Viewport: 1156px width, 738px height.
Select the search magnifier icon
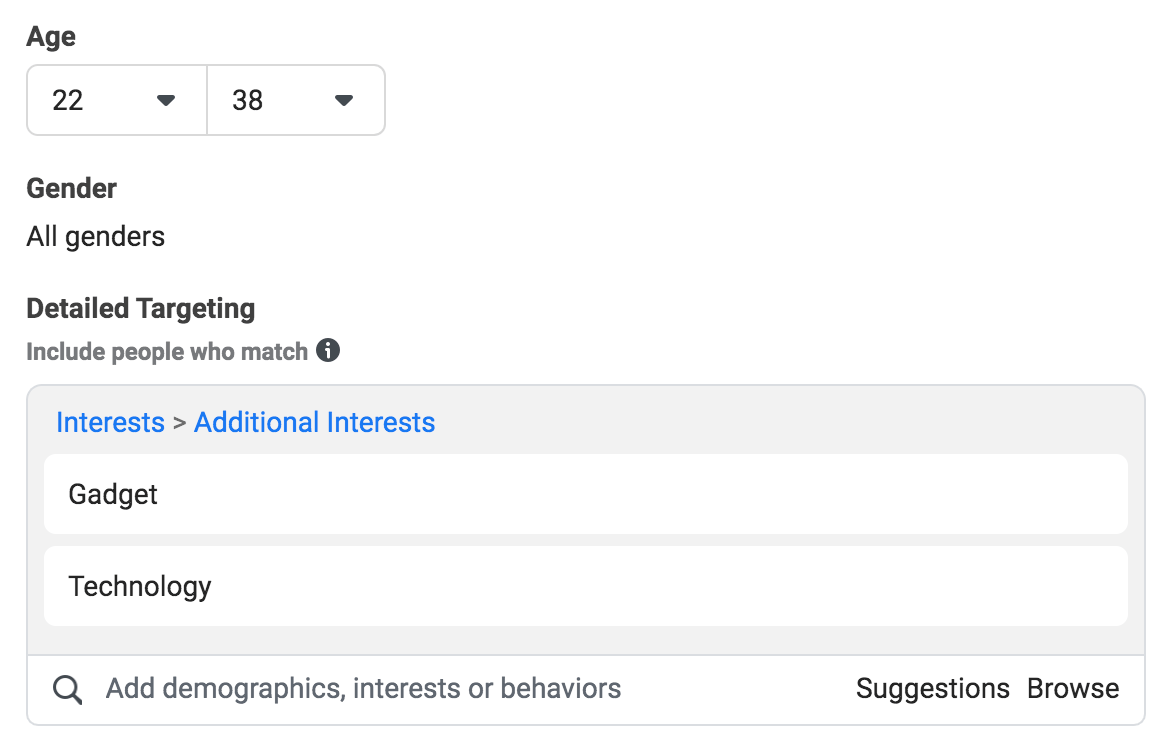coord(66,688)
